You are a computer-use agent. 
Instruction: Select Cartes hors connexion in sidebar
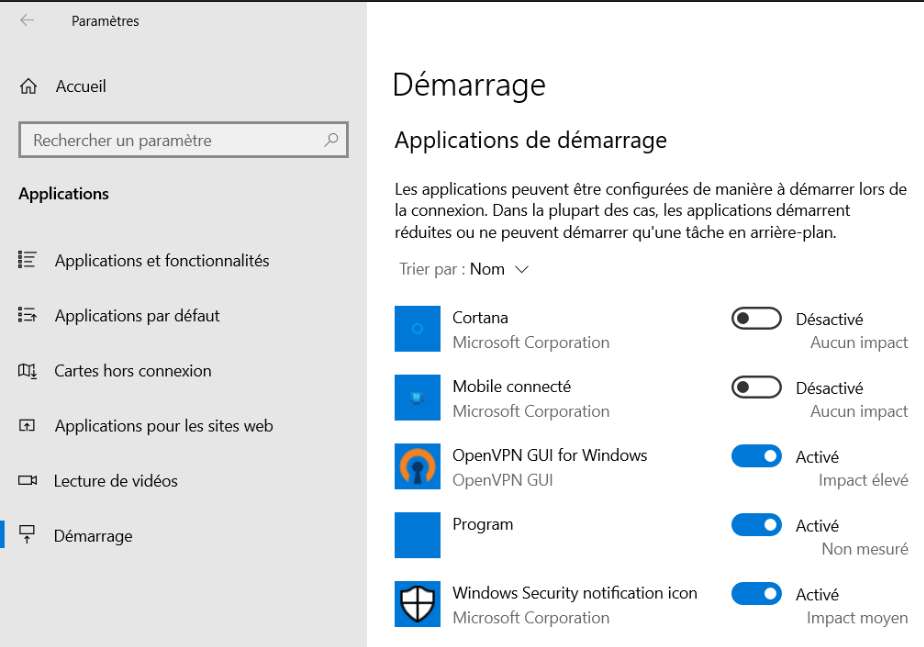pos(133,371)
